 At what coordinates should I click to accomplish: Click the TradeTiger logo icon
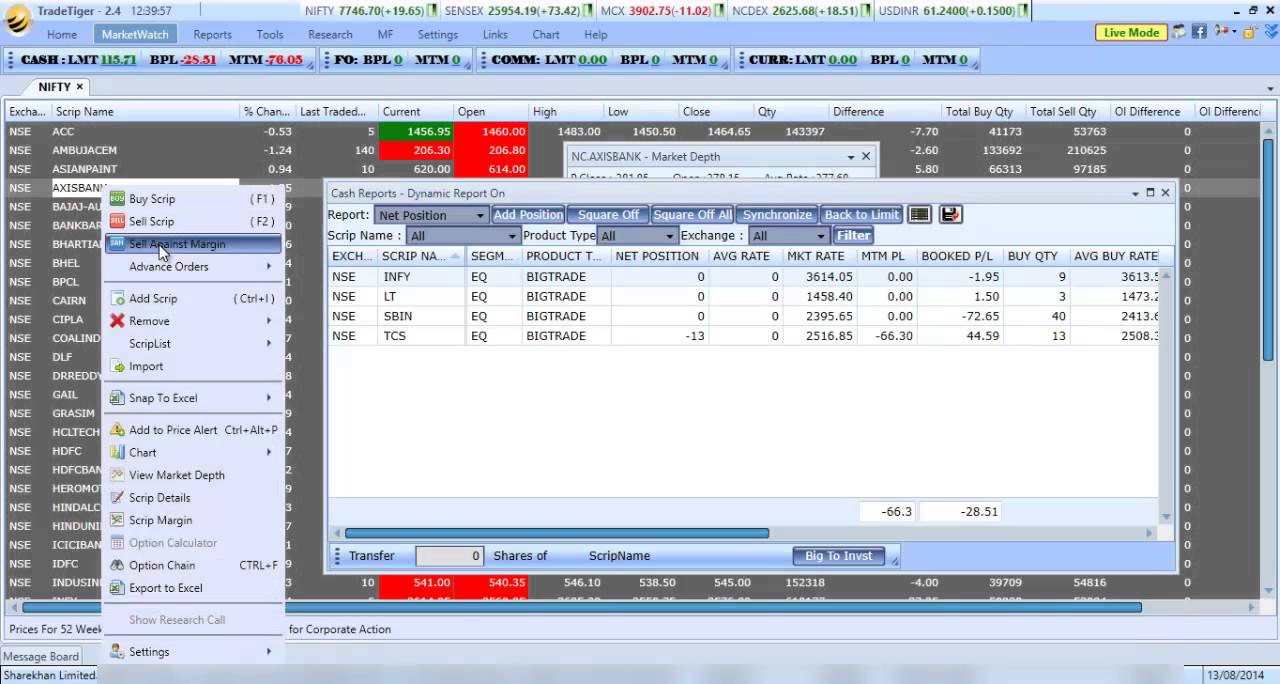pos(17,18)
